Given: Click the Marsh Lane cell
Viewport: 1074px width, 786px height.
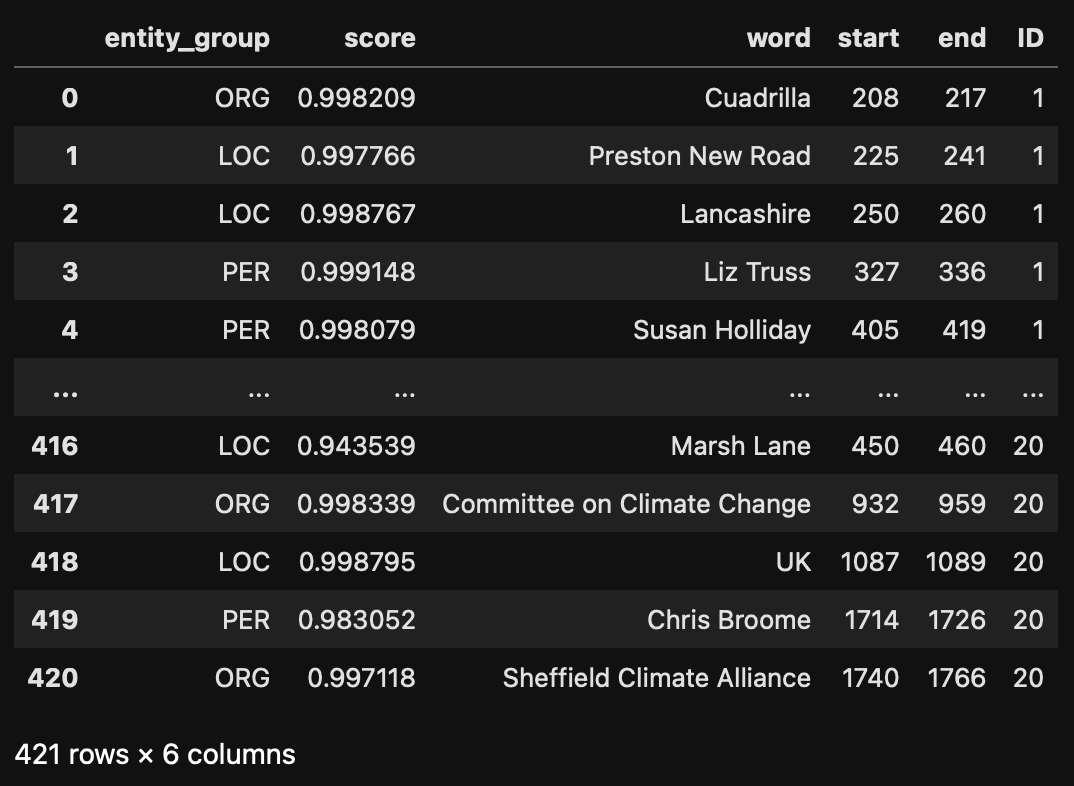Looking at the screenshot, I should pyautogui.click(x=740, y=446).
